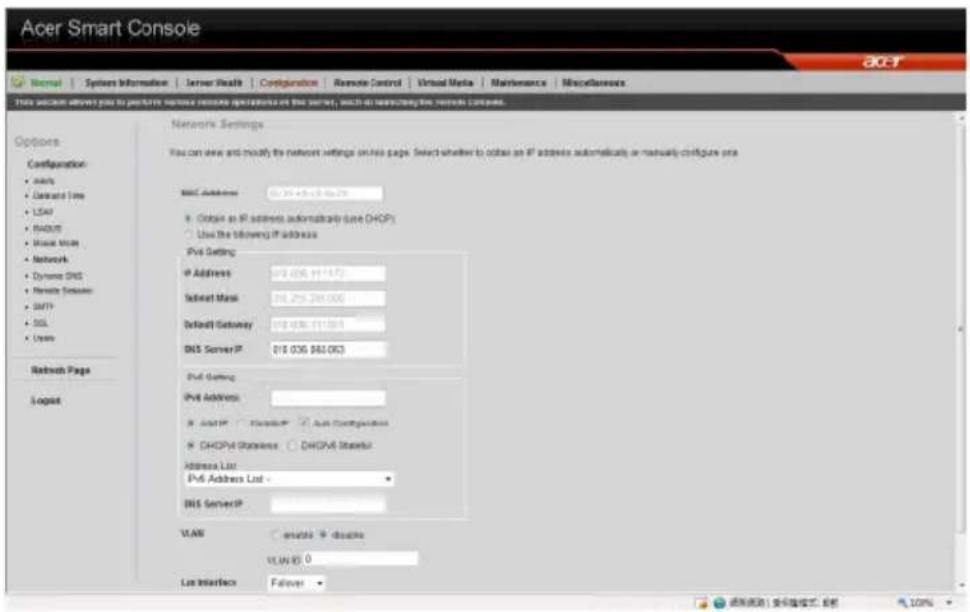Open SSL settings in the sidebar
The width and height of the screenshot is (970, 612).
click(40, 323)
